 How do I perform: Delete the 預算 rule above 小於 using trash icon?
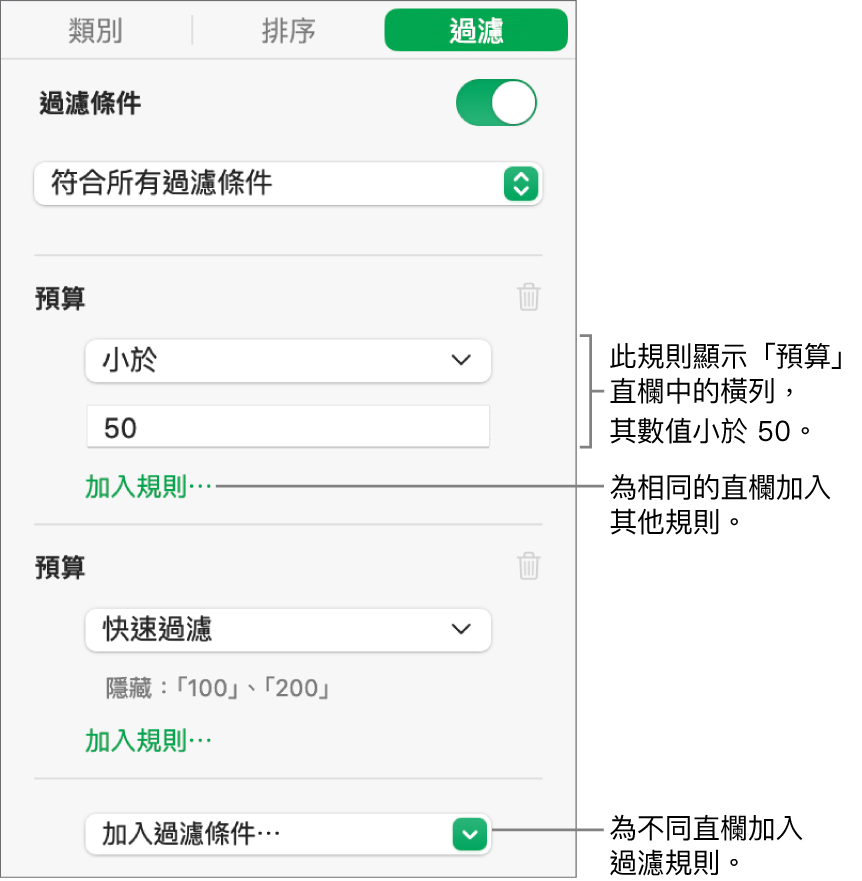point(529,297)
